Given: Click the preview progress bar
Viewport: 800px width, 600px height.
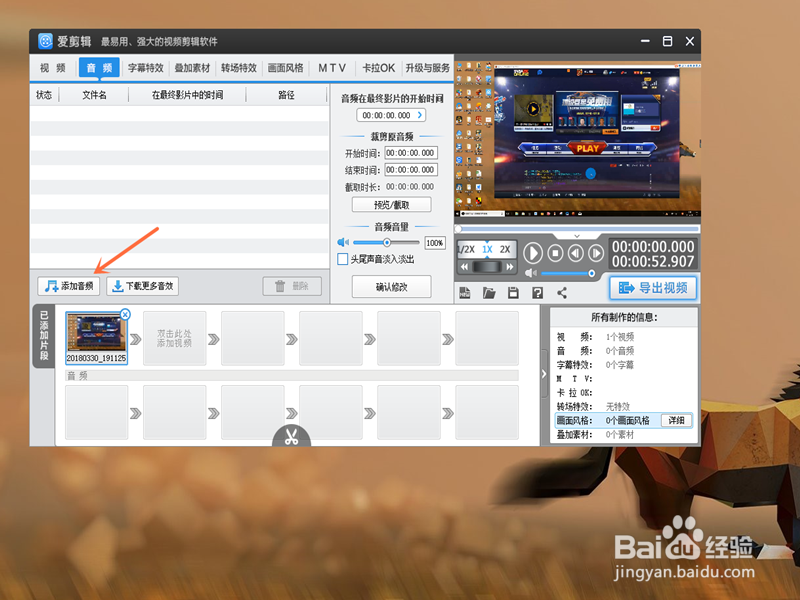Looking at the screenshot, I should click(x=578, y=229).
